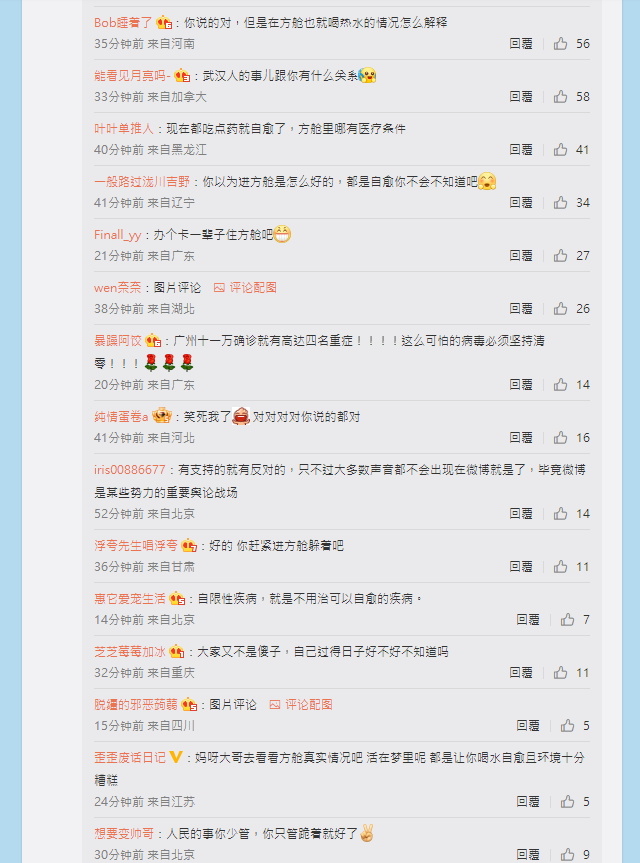View 评论配图 in 脱缰的邪恶蒟蒻's comment
Image resolution: width=640 pixels, height=863 pixels.
coord(300,705)
